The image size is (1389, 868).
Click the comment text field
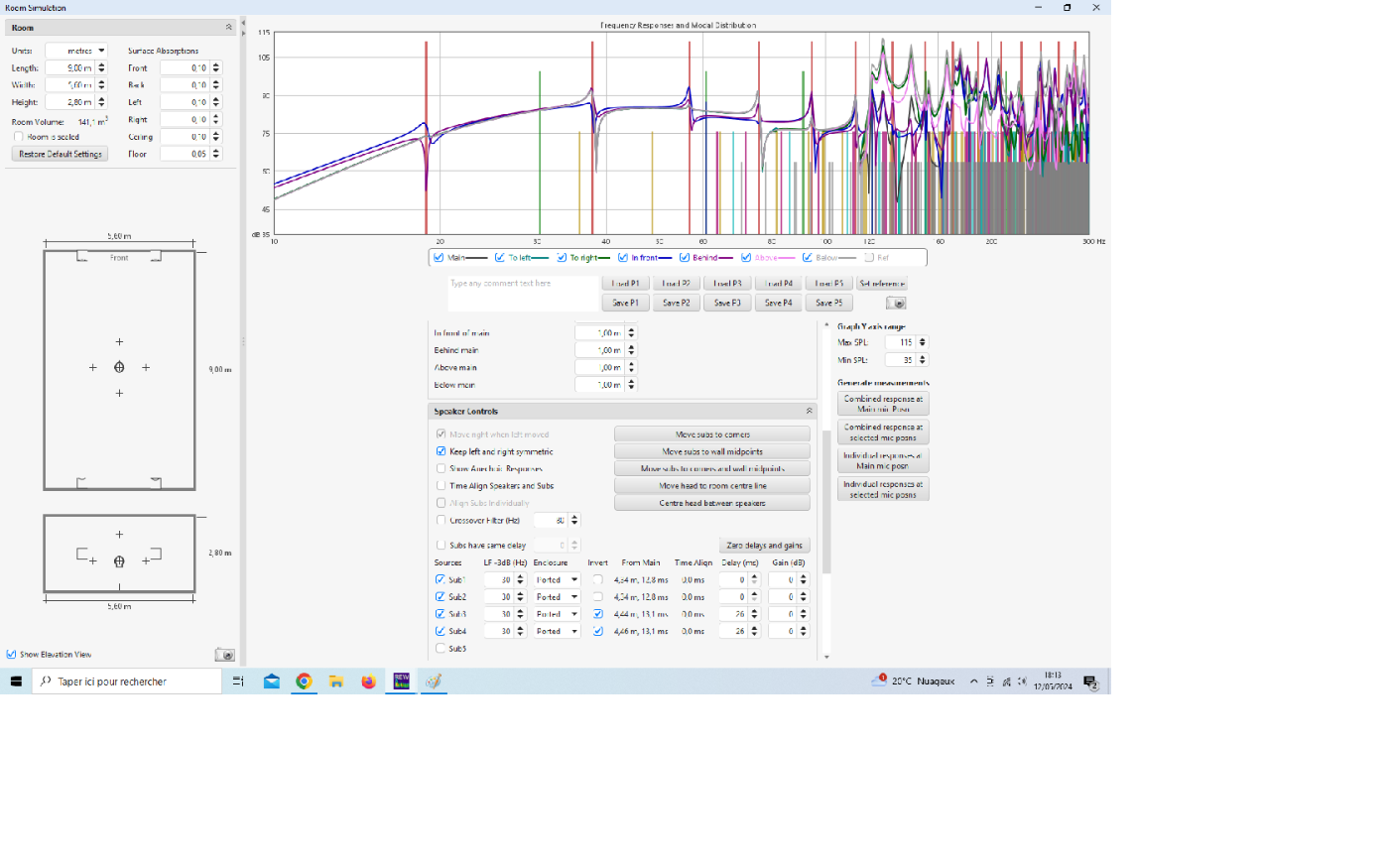[x=522, y=294]
